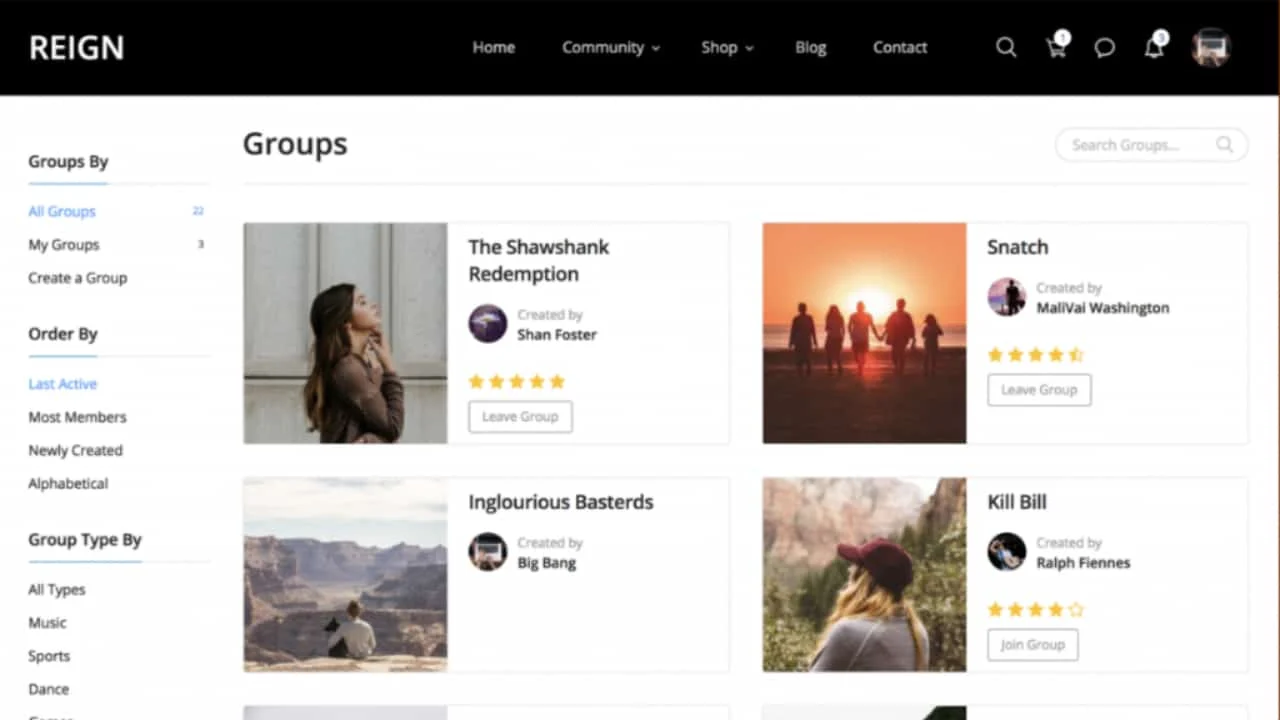Open the notifications bell icon
1280x720 pixels.
pos(1154,47)
